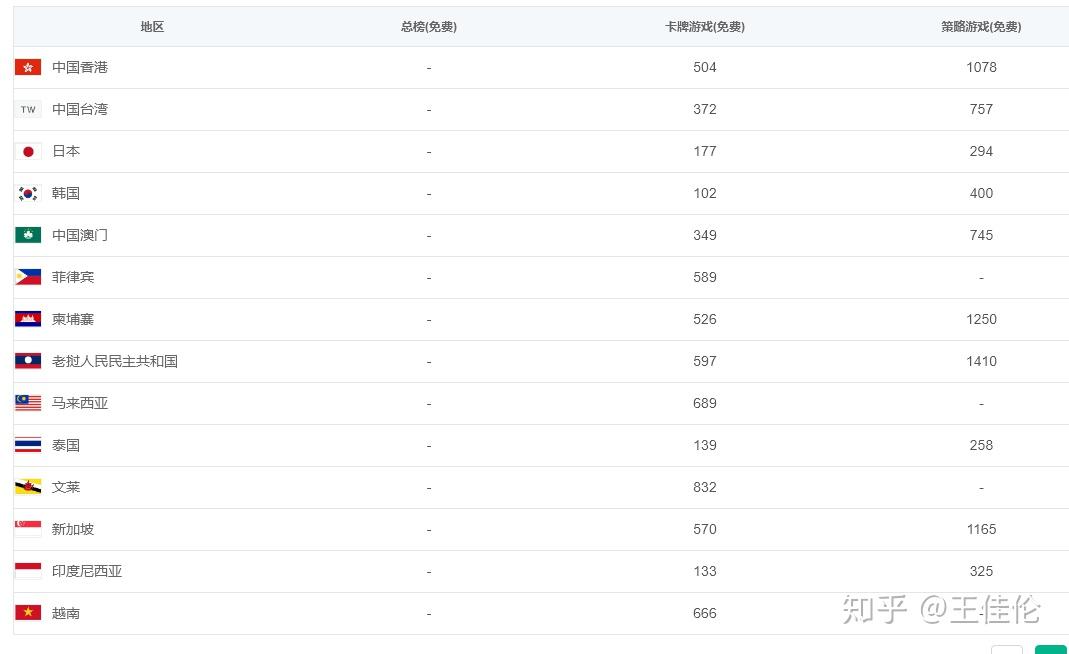
Task: Select the region name 中国台湾
Action: 80,109
